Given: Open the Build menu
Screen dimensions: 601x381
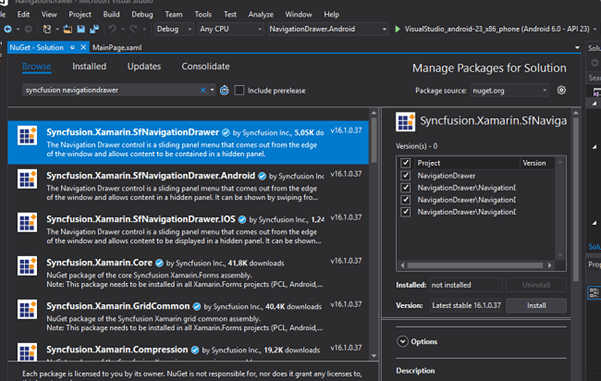Looking at the screenshot, I should coord(111,15).
